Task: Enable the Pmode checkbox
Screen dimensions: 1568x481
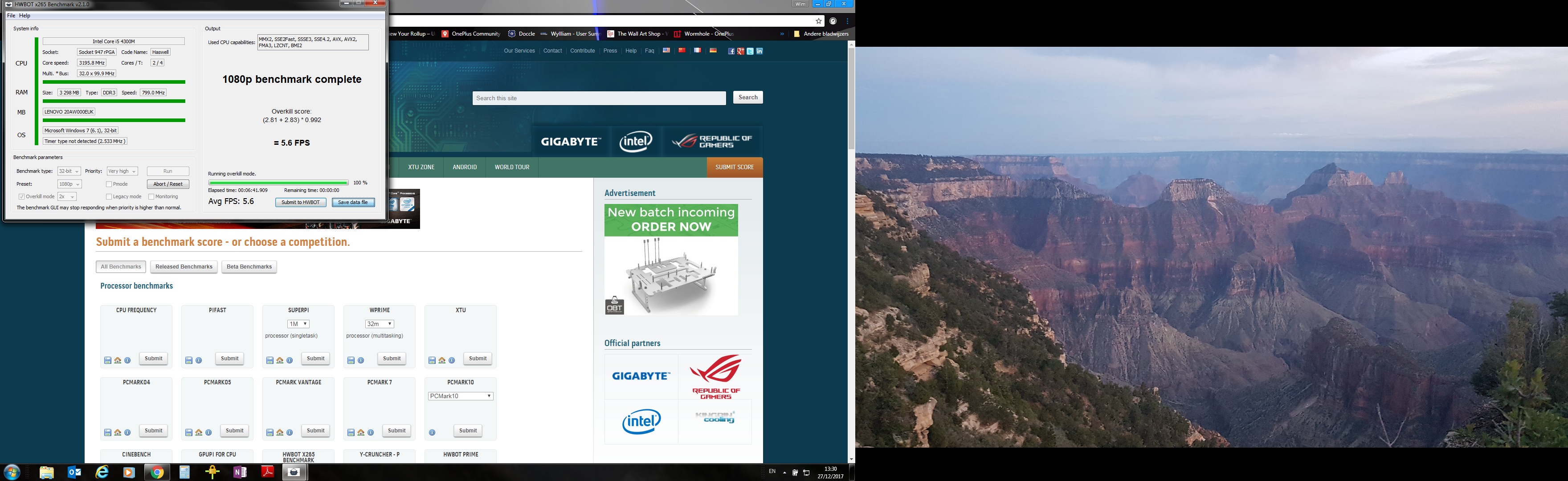Action: [x=109, y=184]
